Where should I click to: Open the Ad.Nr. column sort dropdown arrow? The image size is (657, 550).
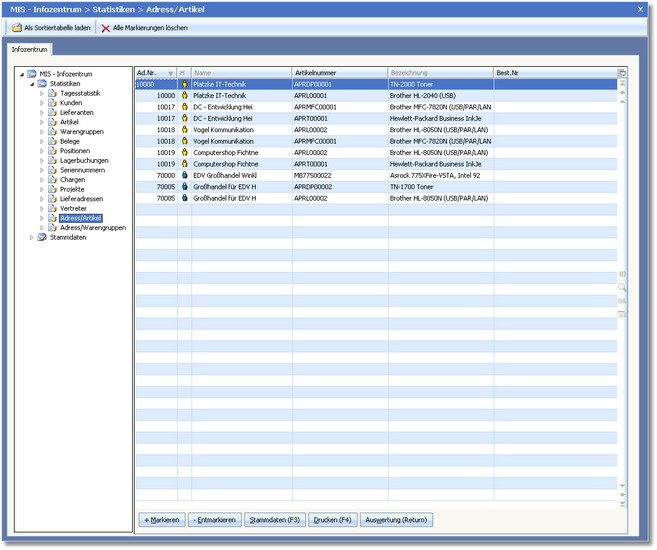[x=171, y=73]
